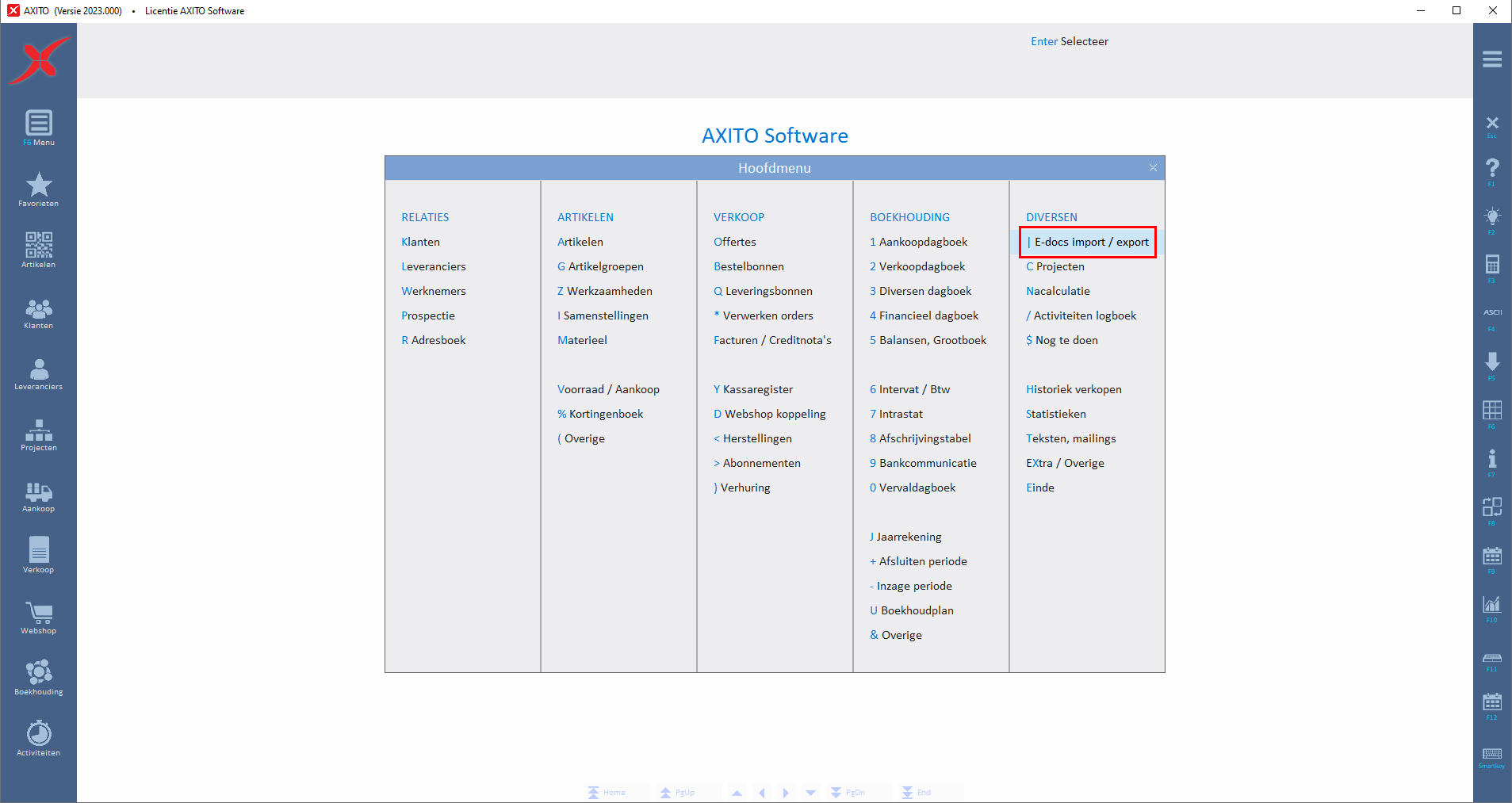This screenshot has height=803, width=1512.
Task: Open Klanten sidebar icon
Action: pos(38,314)
